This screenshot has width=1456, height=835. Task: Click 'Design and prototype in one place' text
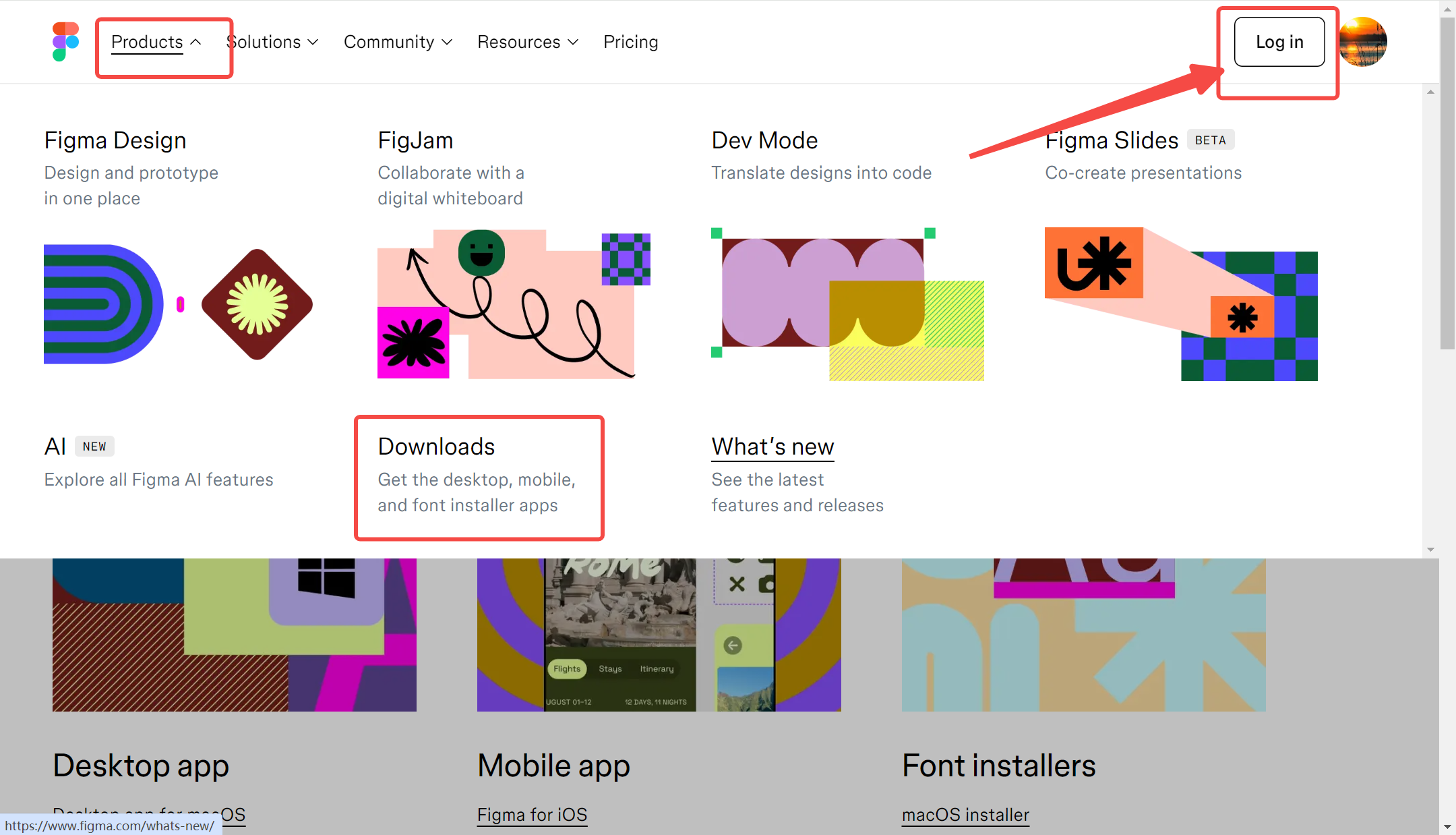coord(131,185)
